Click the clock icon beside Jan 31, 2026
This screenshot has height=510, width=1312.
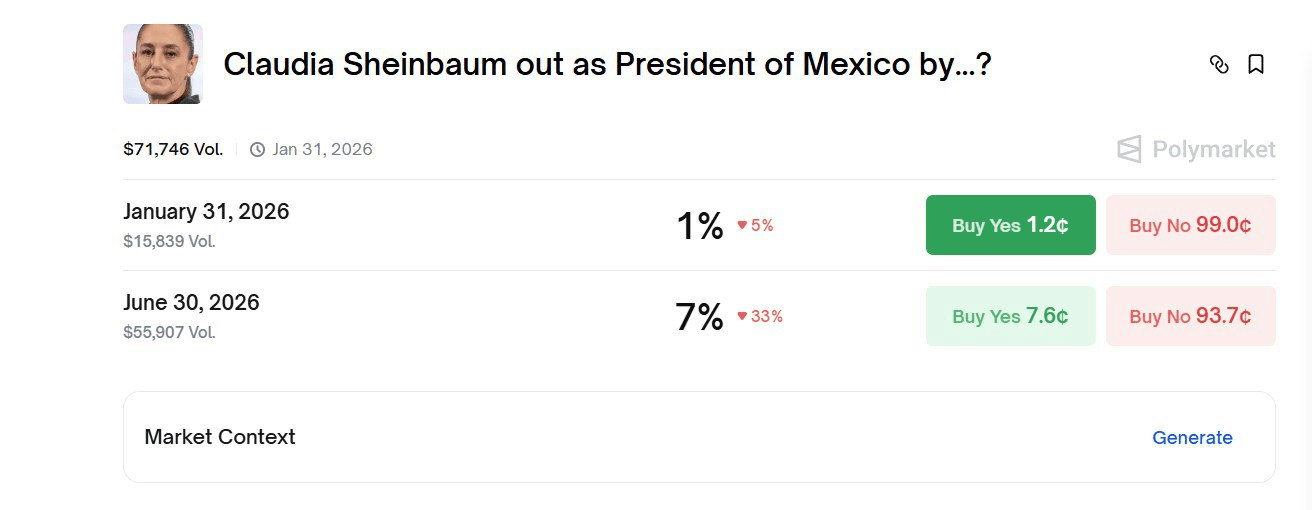coord(257,150)
